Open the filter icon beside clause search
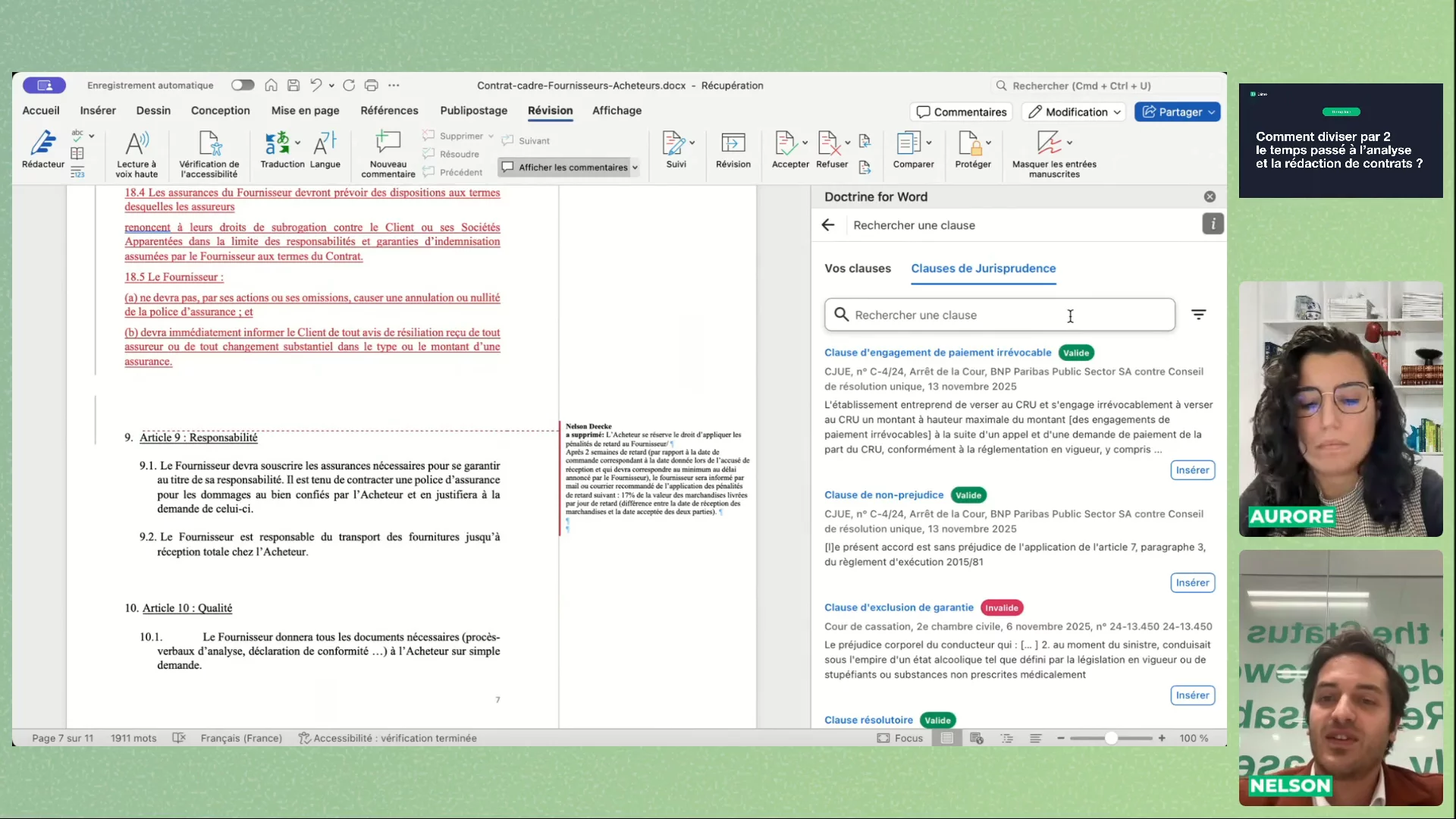The image size is (1456, 819). click(1198, 315)
